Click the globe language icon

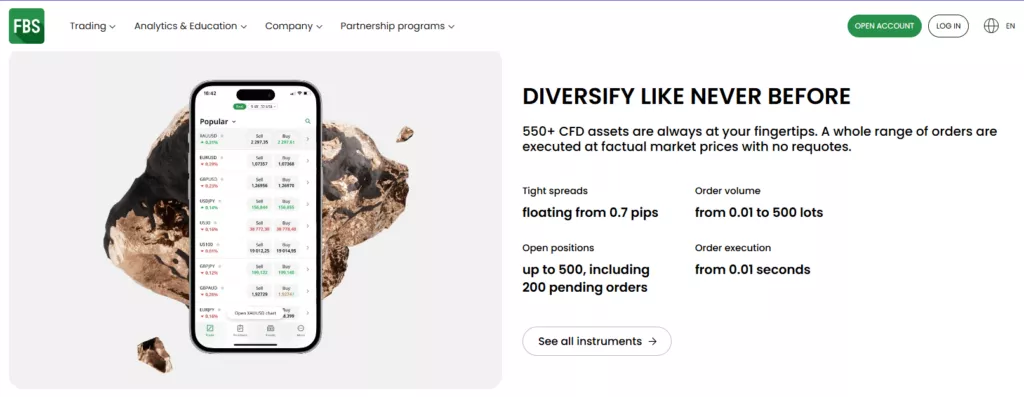pyautogui.click(x=991, y=26)
